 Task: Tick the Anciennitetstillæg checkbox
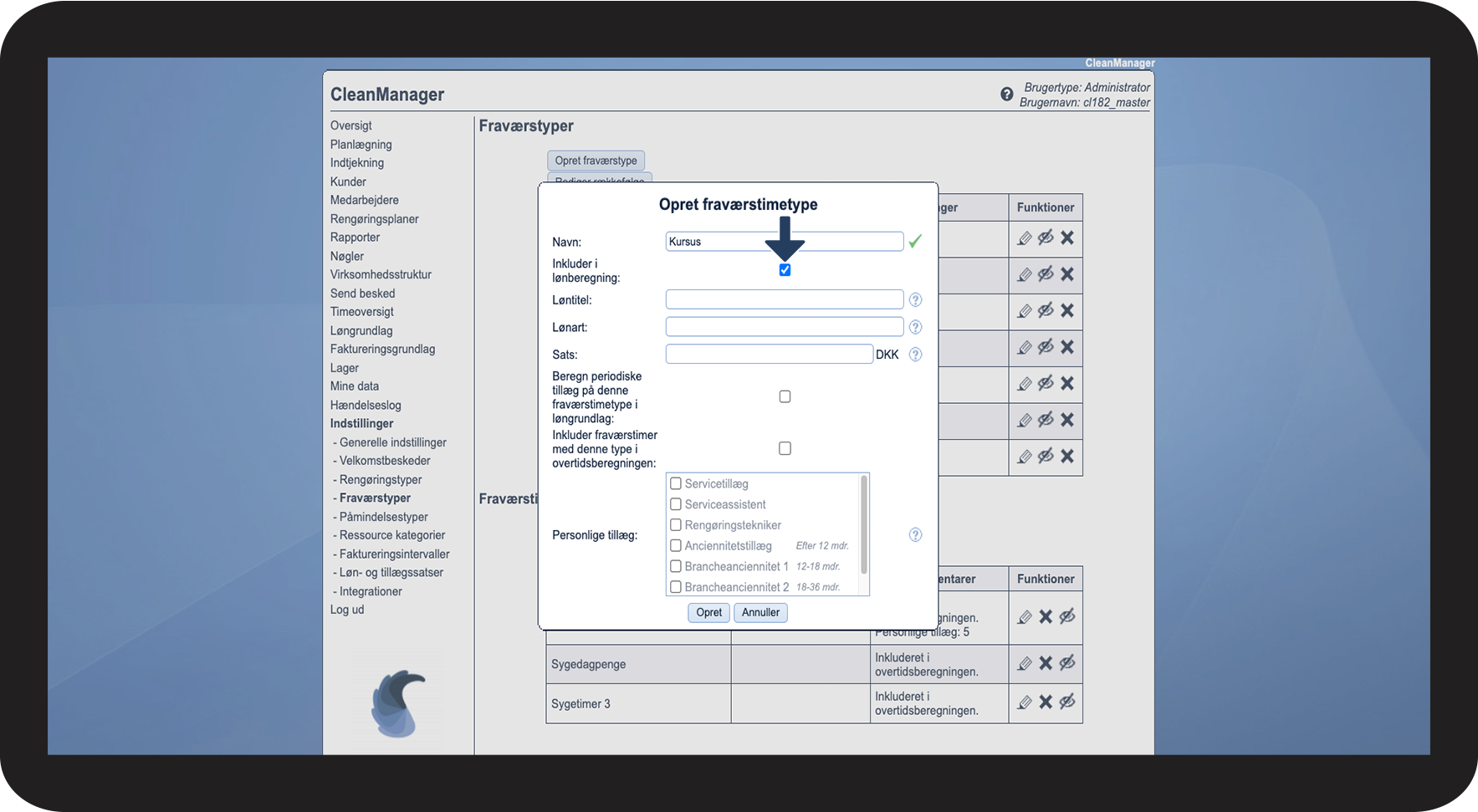[676, 545]
